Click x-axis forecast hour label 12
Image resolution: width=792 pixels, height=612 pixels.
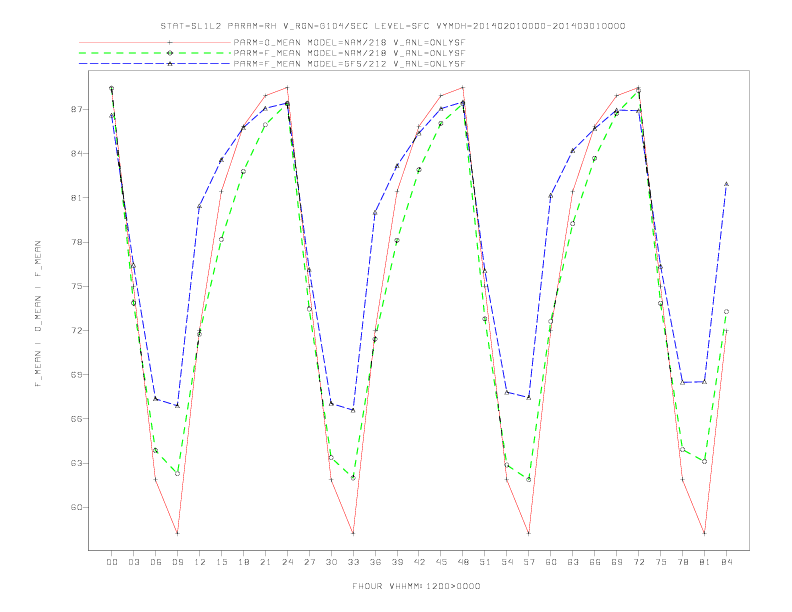point(200,562)
